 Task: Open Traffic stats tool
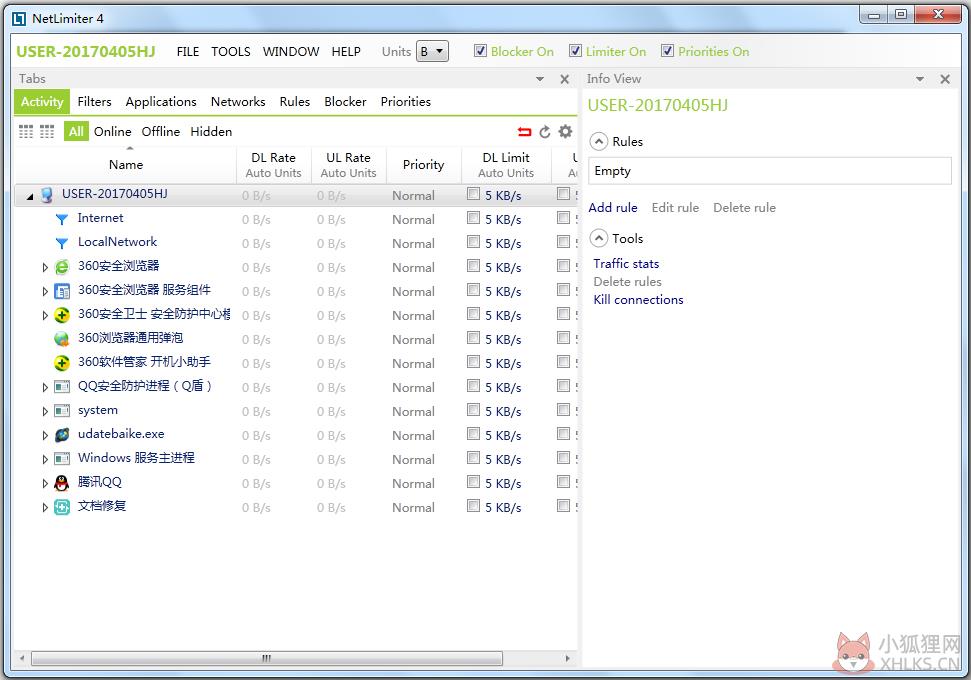click(626, 264)
